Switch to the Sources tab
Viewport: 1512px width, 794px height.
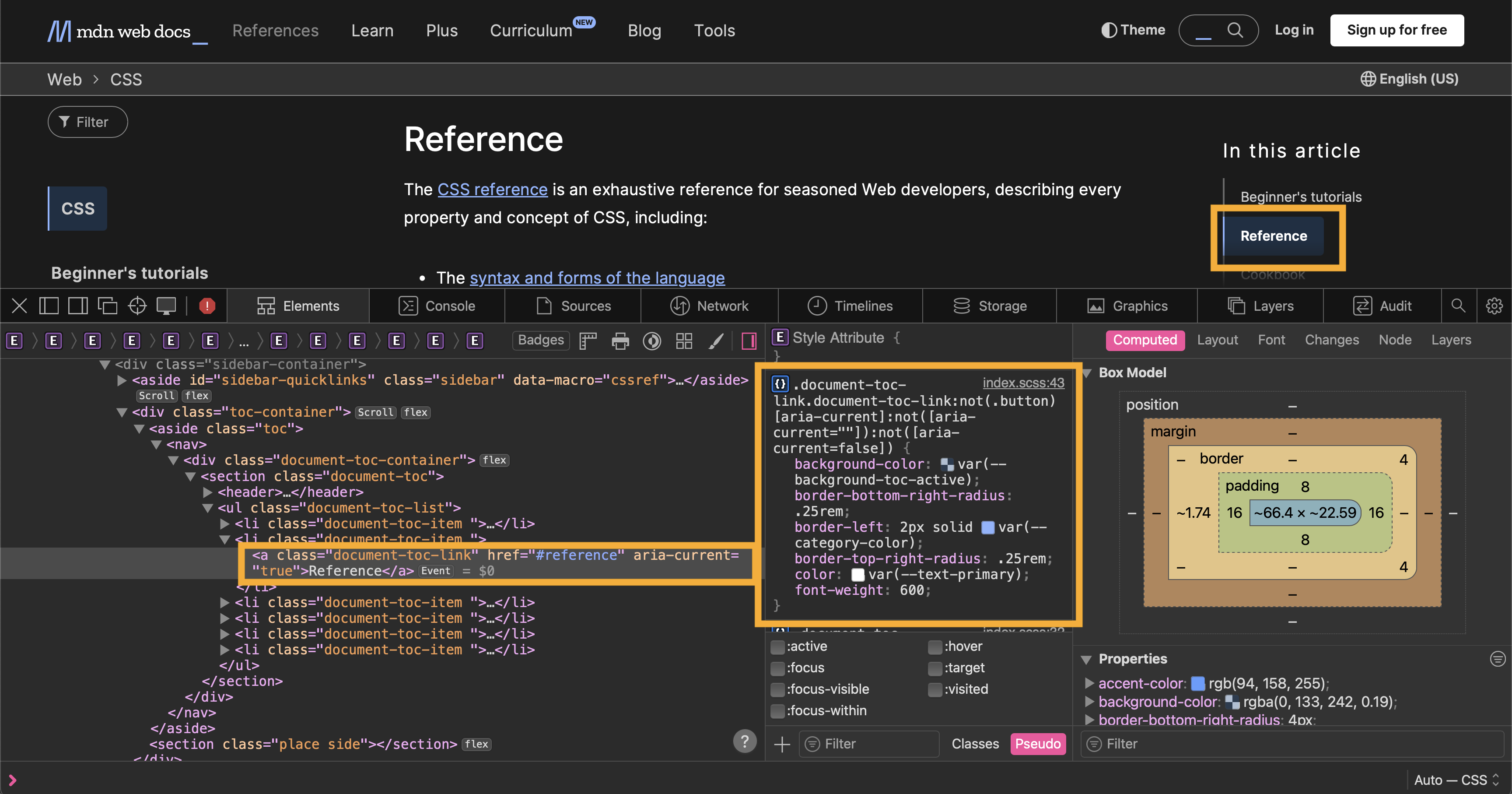[x=573, y=306]
